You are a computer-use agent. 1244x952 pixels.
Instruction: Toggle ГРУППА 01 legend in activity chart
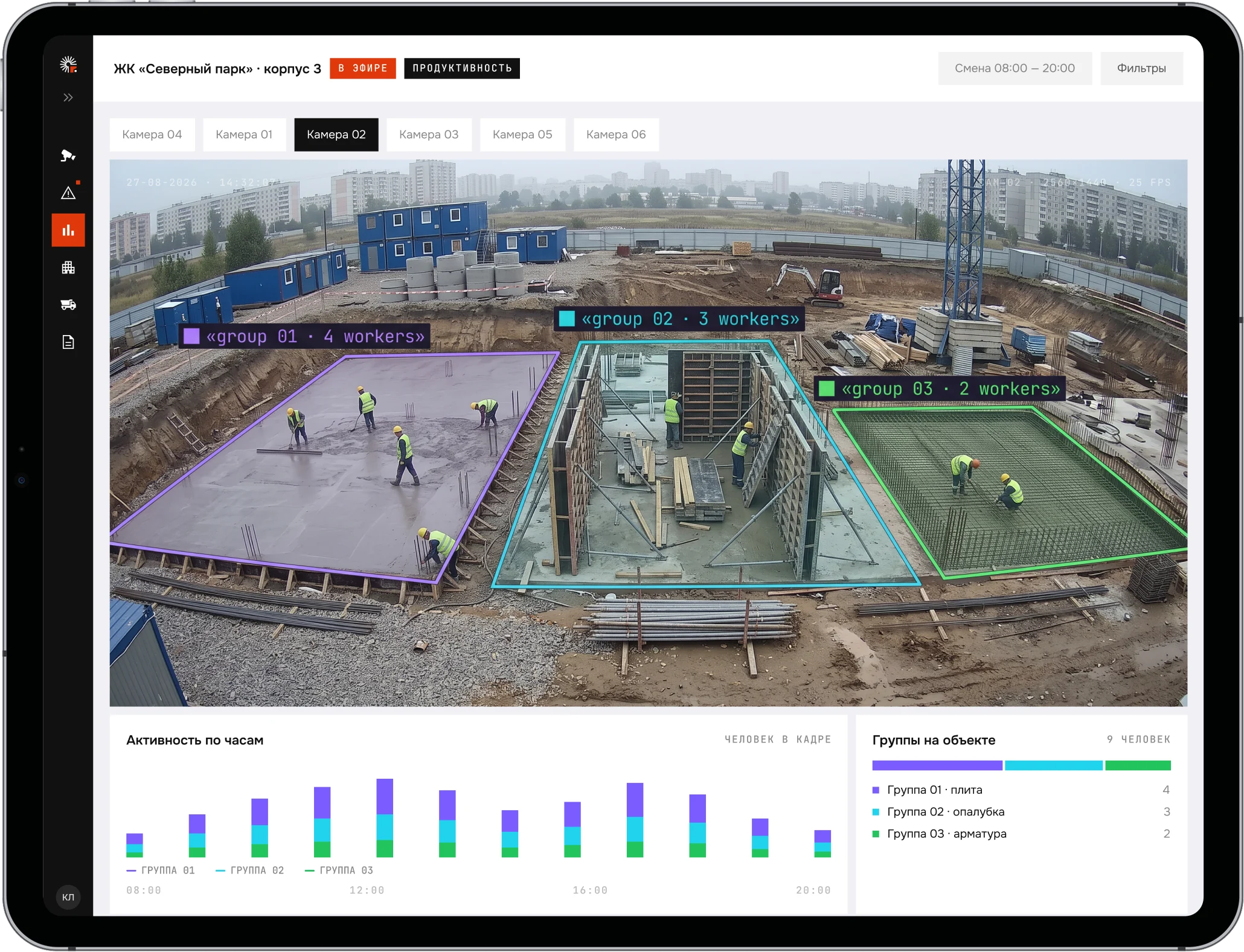point(161,870)
